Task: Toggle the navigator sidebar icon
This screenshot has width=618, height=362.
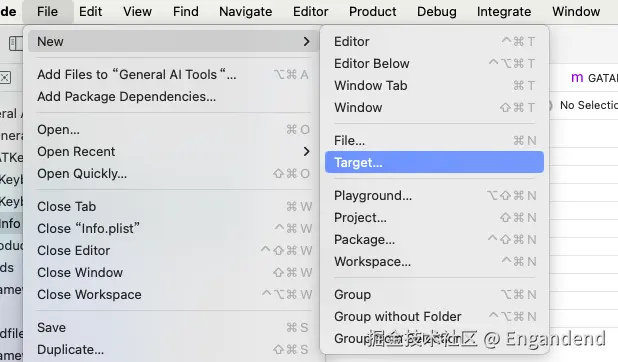Action: [16, 43]
